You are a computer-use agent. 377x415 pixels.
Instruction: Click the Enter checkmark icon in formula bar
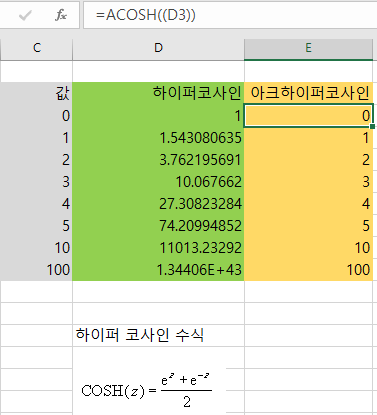[25, 15]
